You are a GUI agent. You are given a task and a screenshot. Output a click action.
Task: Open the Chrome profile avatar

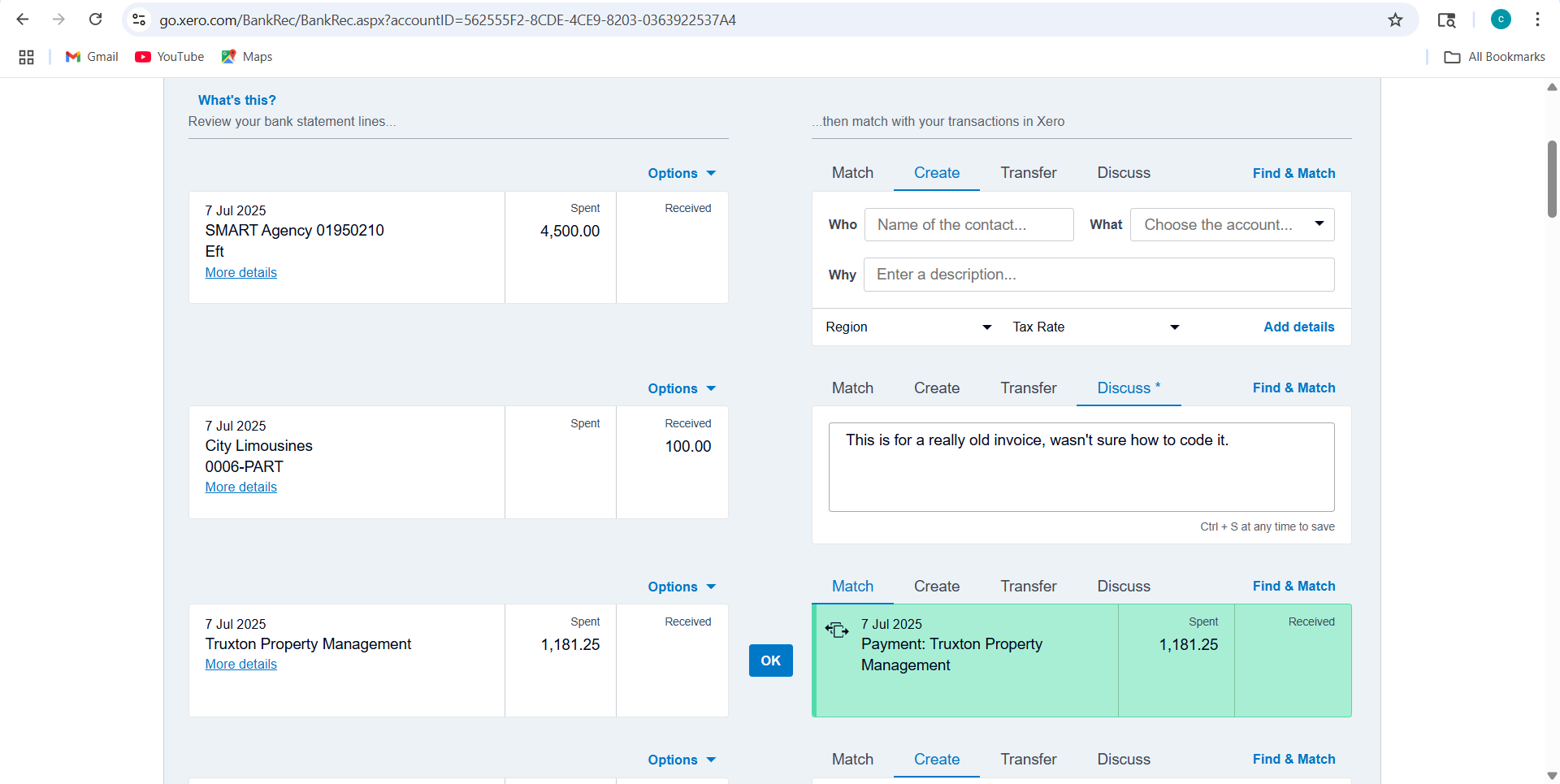click(x=1501, y=19)
